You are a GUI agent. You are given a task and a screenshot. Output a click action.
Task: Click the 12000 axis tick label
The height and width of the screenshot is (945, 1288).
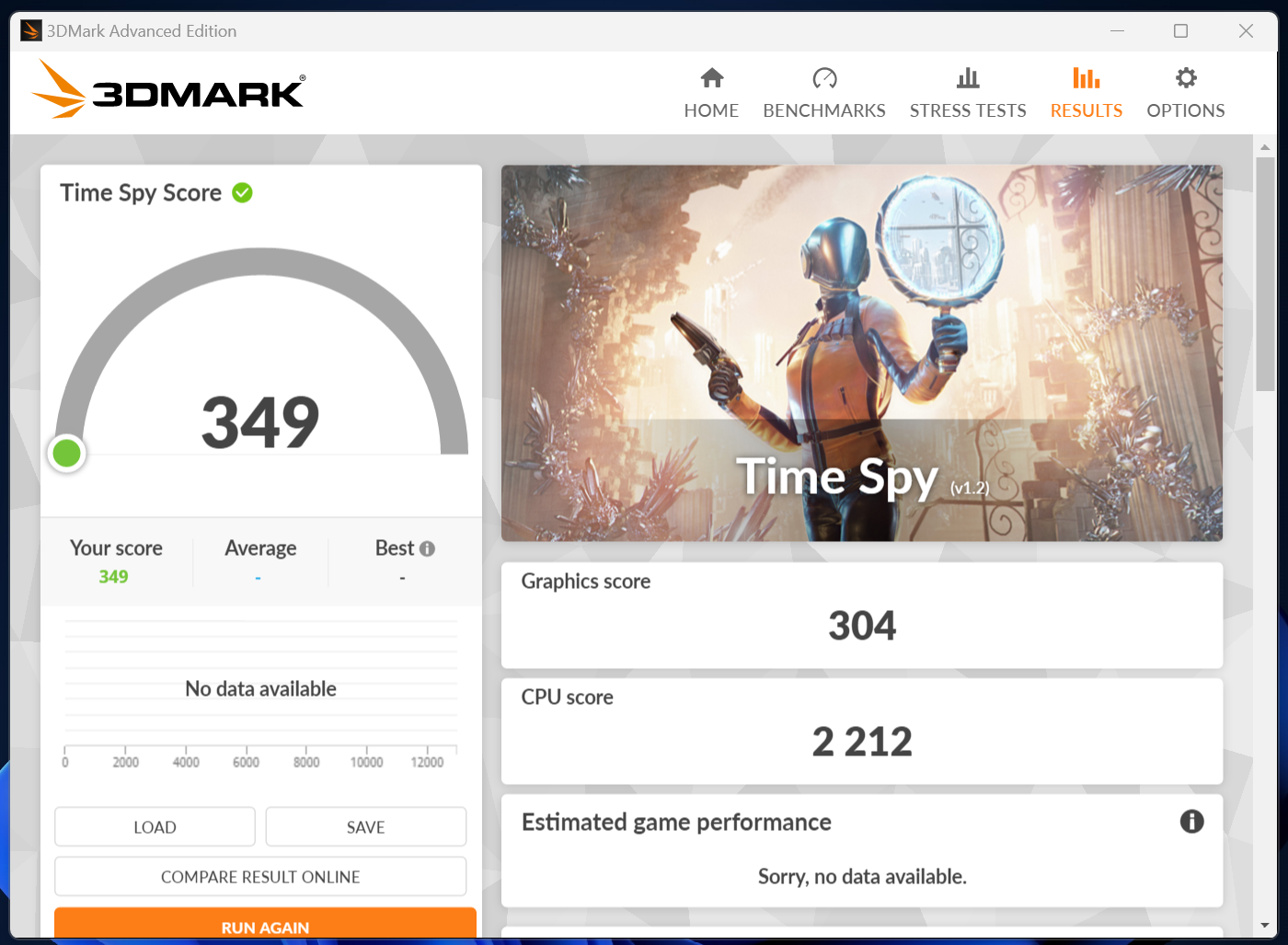tap(427, 762)
